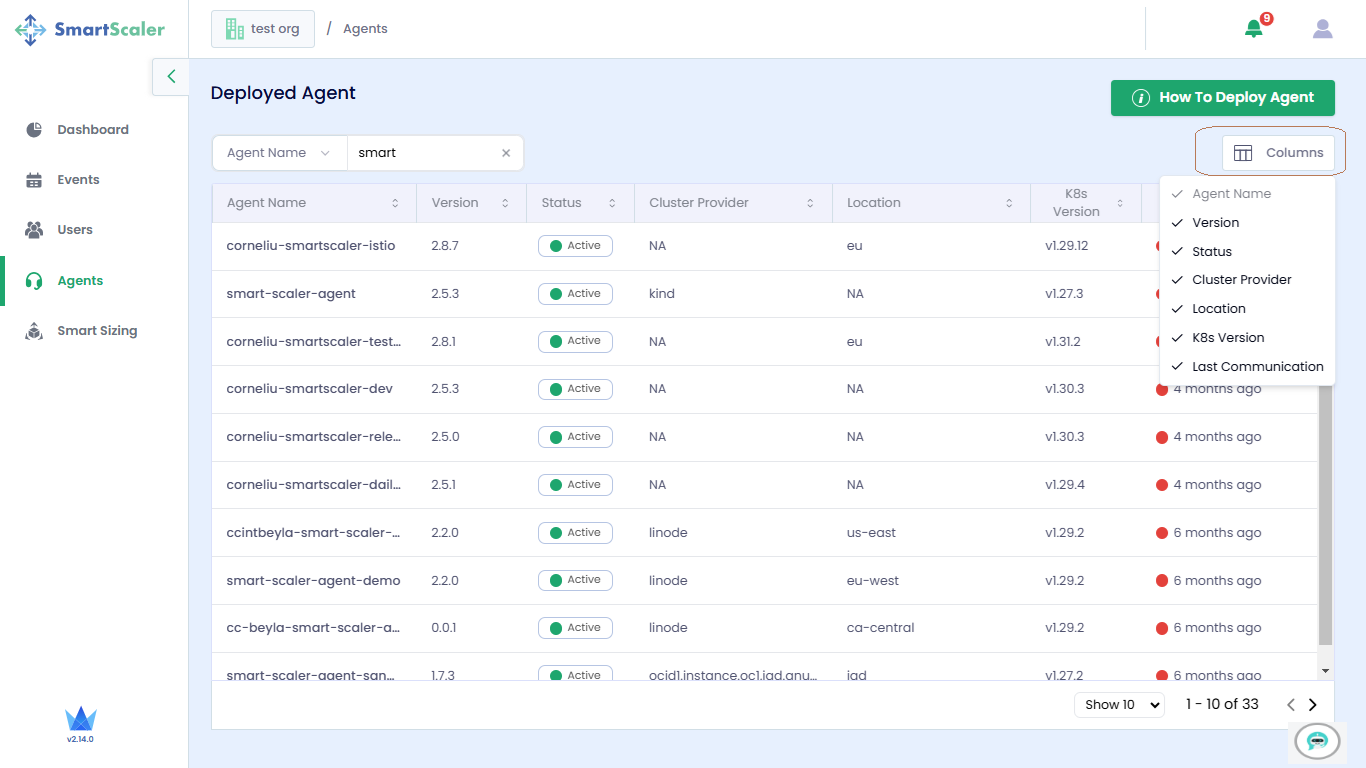1366x768 pixels.
Task: Uncheck the Cluster Provider column option
Action: pos(1247,280)
